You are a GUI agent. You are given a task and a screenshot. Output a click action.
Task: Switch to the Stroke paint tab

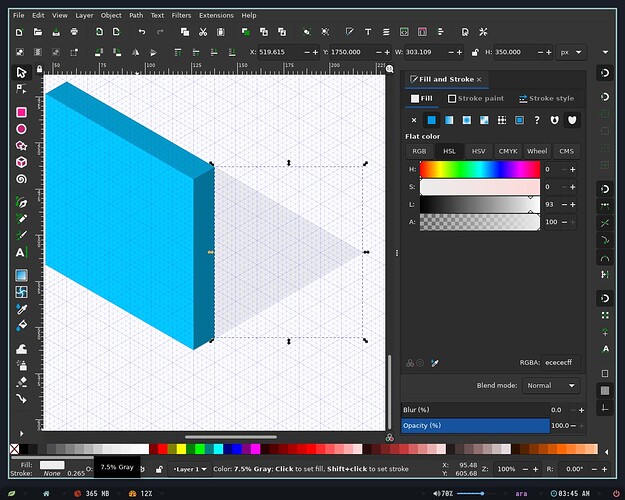pyautogui.click(x=476, y=98)
